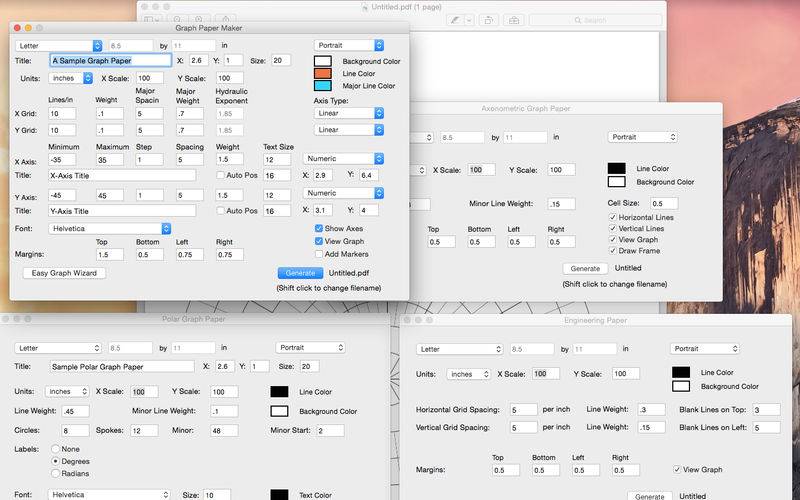Open the Portrait dropdown in Polar Graph Paper window
The image size is (800, 500).
point(311,347)
